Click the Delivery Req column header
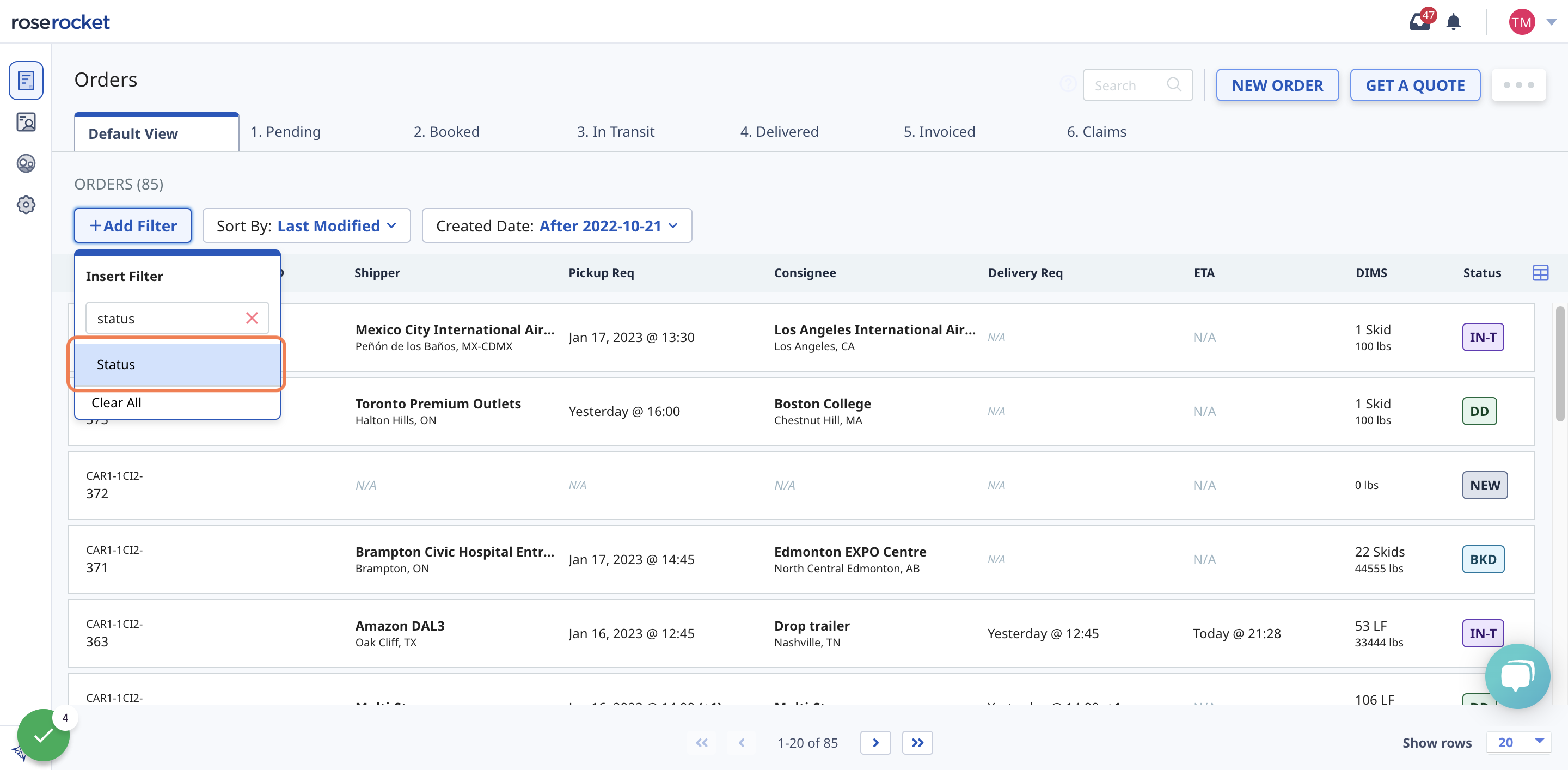This screenshot has height=770, width=1568. pos(1025,273)
